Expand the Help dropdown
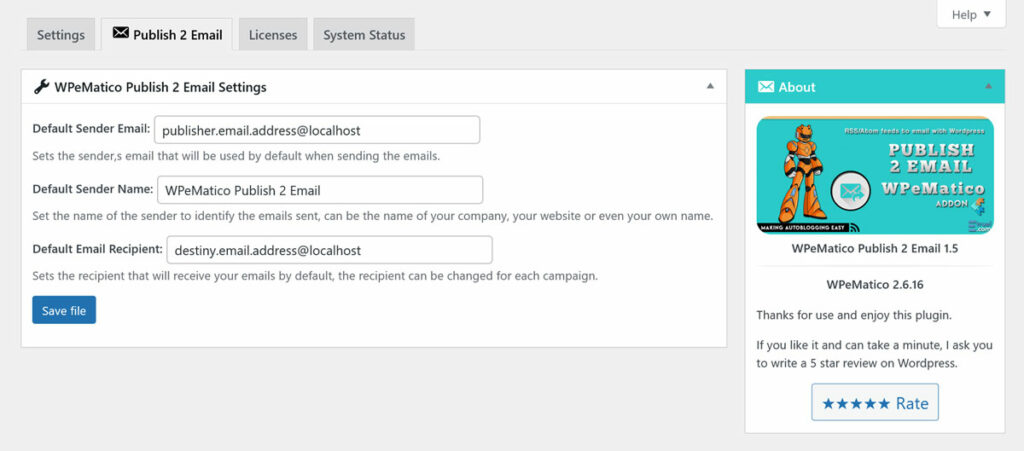This screenshot has width=1024, height=451. [x=971, y=14]
